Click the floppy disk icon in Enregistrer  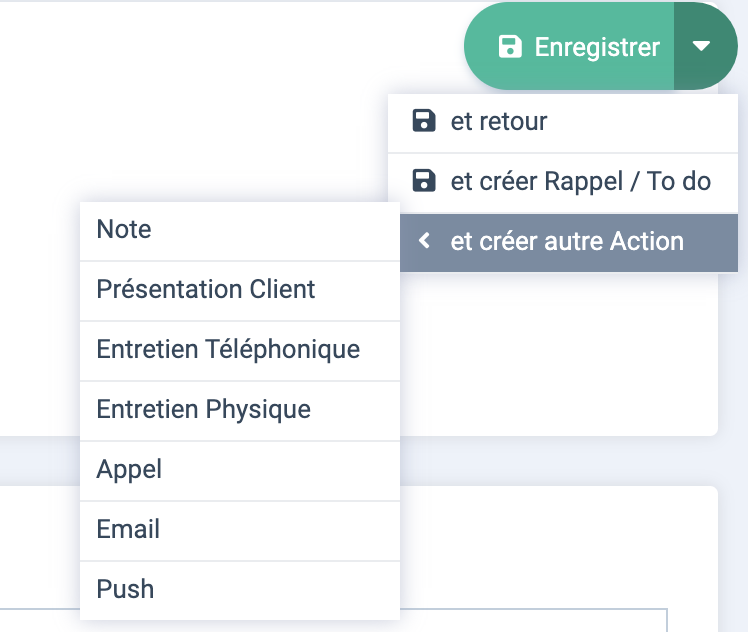(510, 47)
